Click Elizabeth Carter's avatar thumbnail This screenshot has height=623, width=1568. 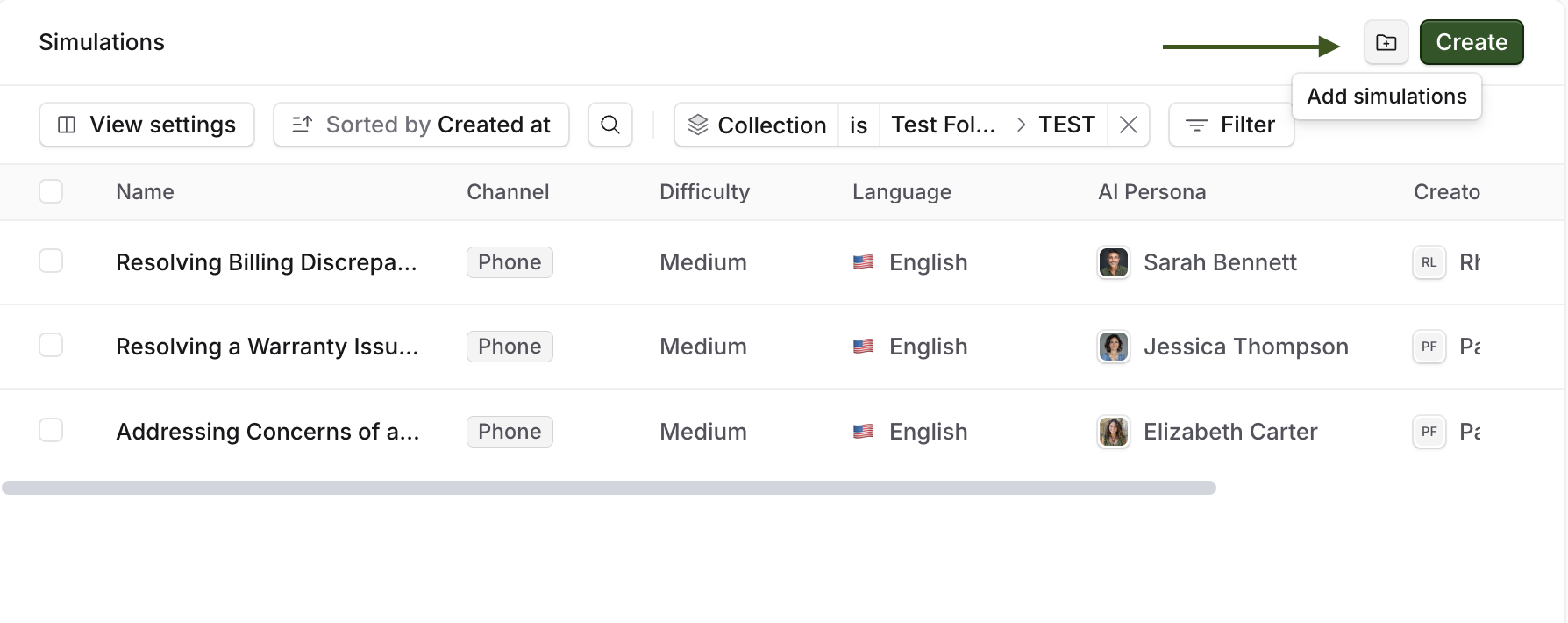[1114, 432]
